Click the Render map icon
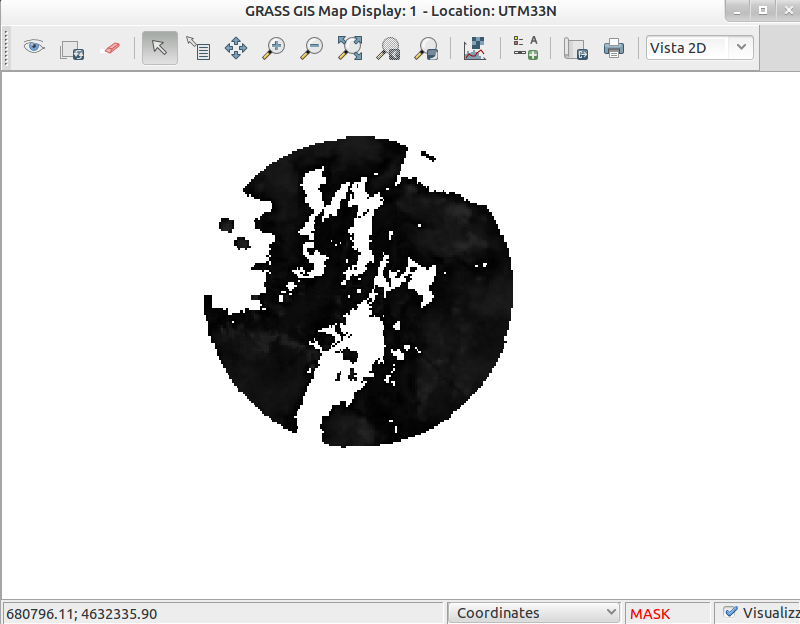This screenshot has width=800, height=624. (x=71, y=49)
